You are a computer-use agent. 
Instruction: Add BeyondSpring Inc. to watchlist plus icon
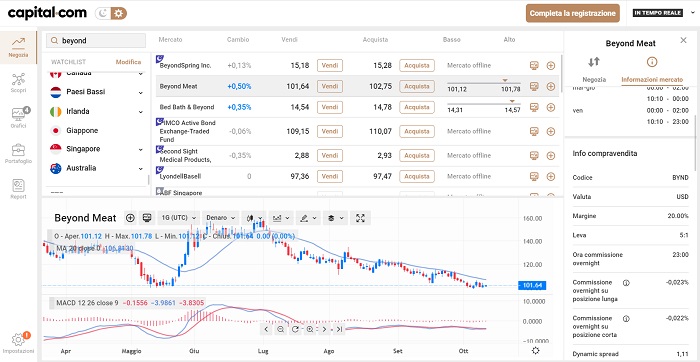pos(550,66)
